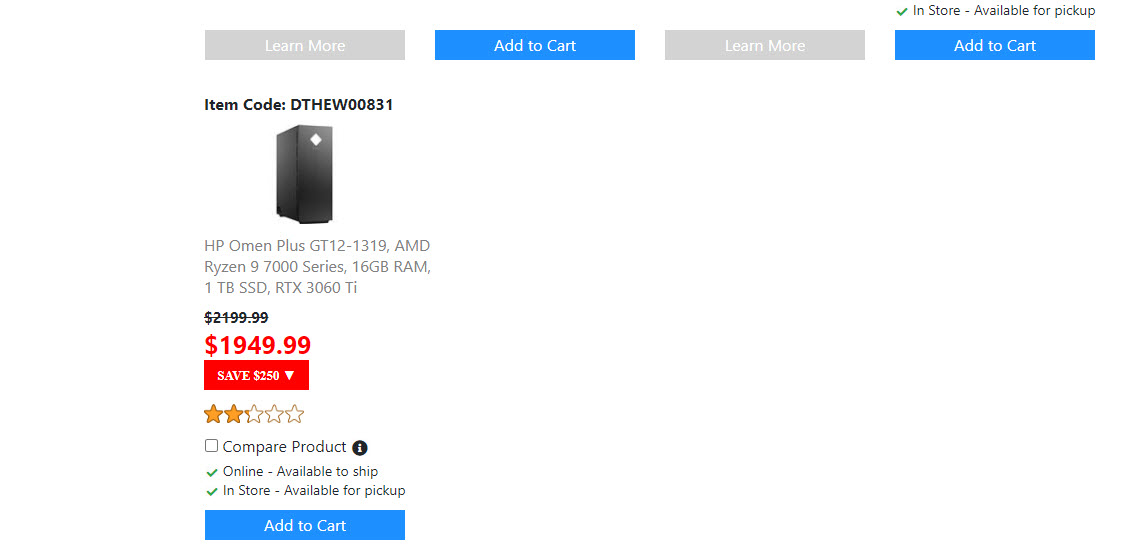Click the second filled rating star
This screenshot has width=1141, height=556.
[x=233, y=414]
